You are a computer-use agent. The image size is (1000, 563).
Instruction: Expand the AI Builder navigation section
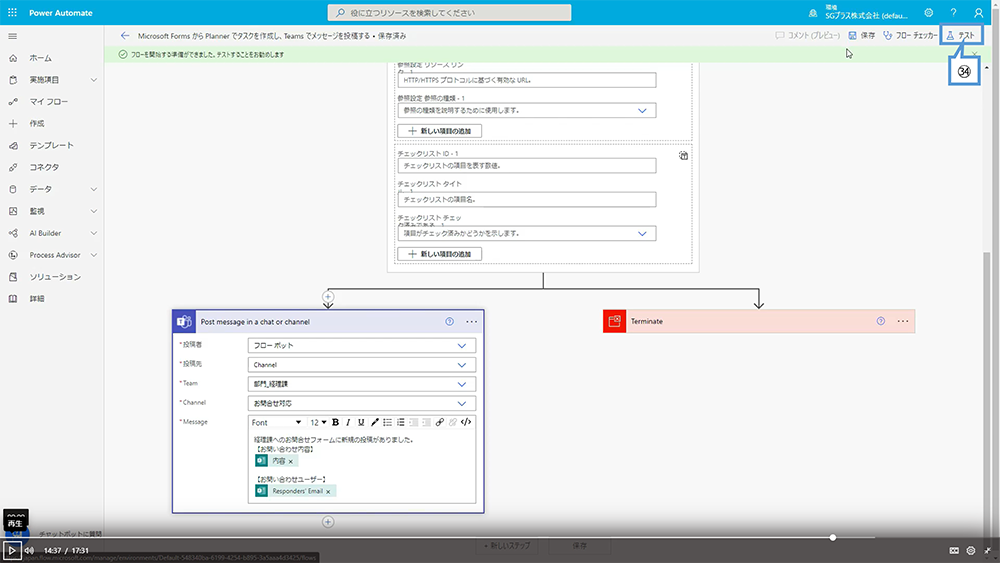point(94,233)
